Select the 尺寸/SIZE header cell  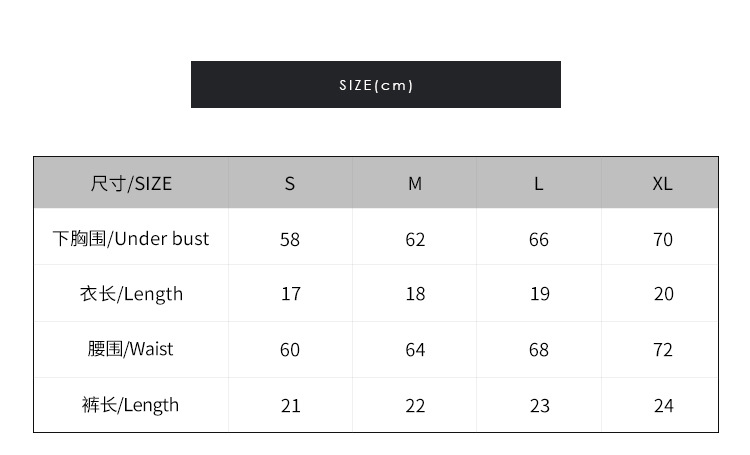click(x=131, y=183)
